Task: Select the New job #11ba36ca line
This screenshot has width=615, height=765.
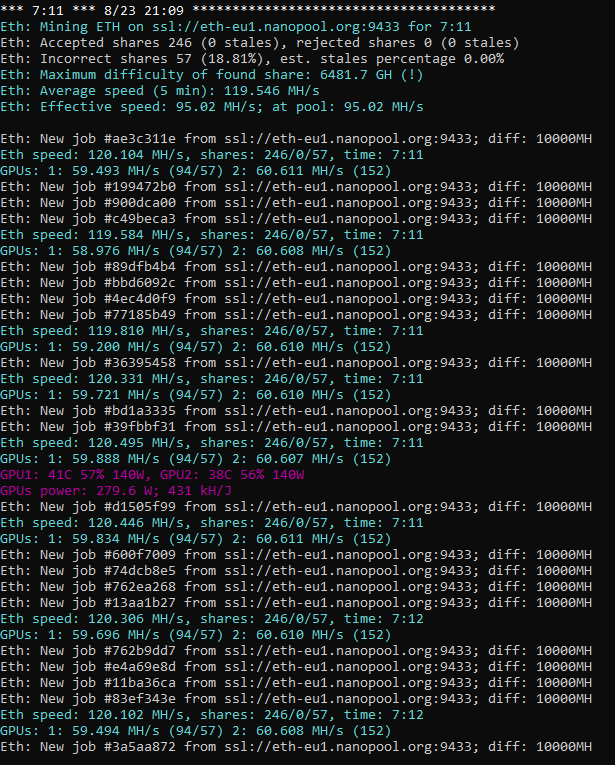Action: 296,683
